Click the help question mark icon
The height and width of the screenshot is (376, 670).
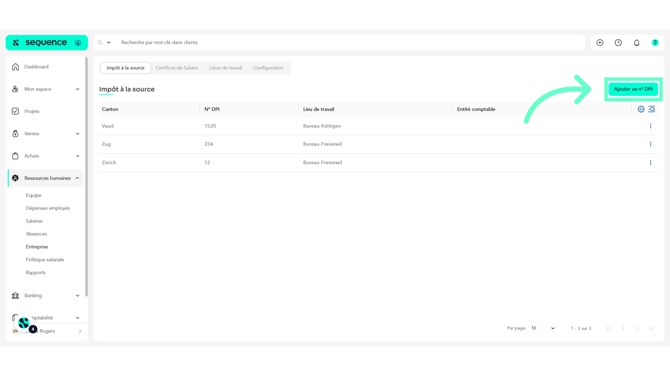coord(655,43)
